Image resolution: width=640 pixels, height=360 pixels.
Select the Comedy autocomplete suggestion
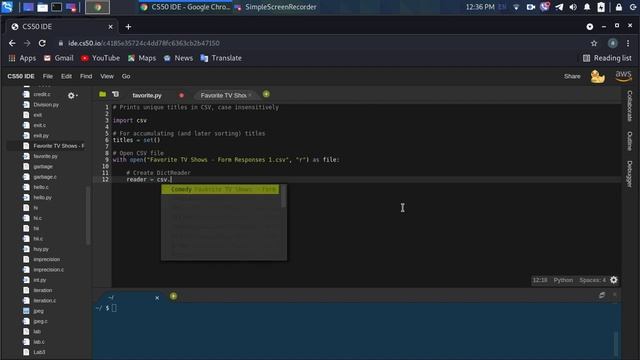coord(220,189)
